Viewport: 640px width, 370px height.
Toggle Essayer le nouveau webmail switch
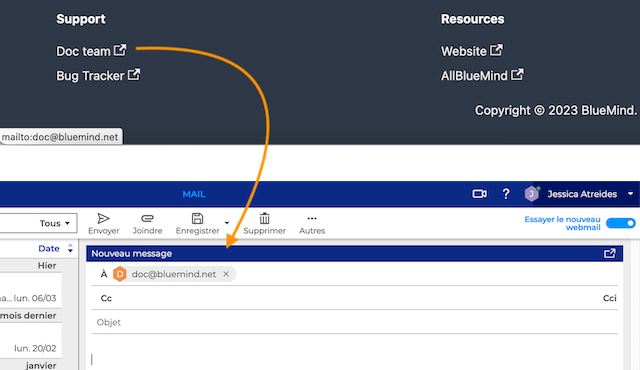[620, 223]
